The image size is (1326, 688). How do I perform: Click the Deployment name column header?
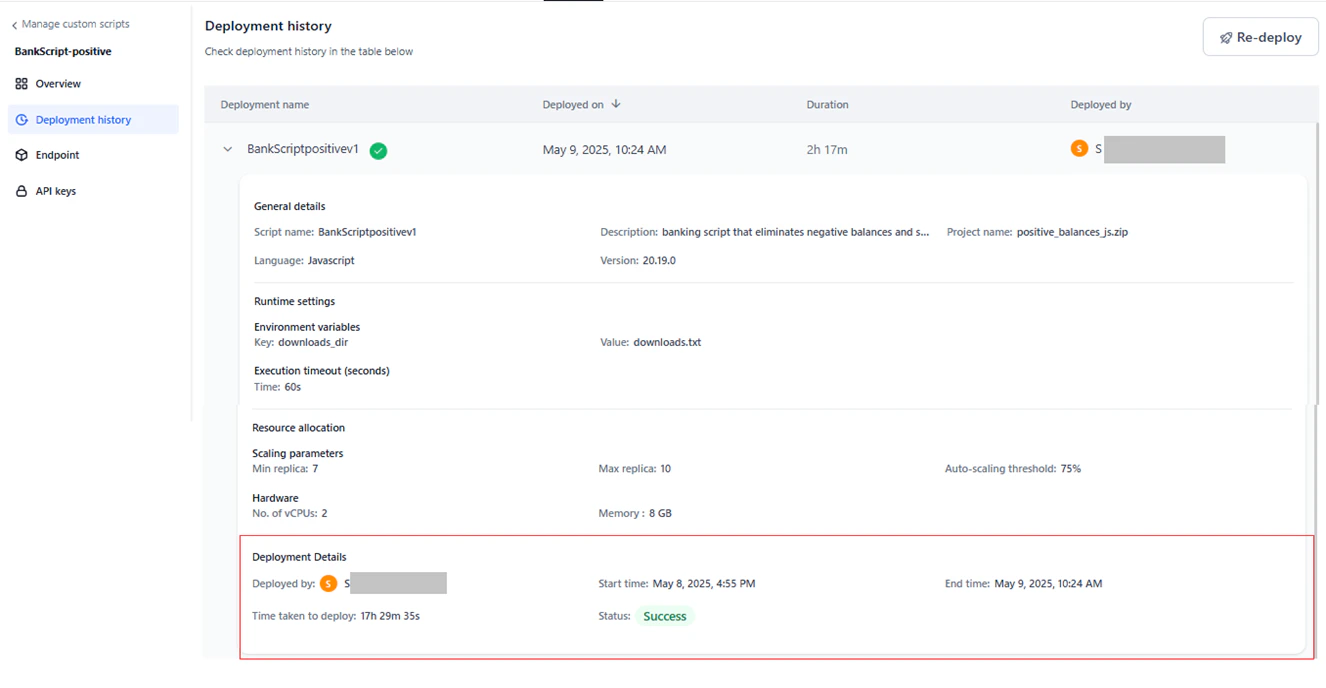click(264, 104)
